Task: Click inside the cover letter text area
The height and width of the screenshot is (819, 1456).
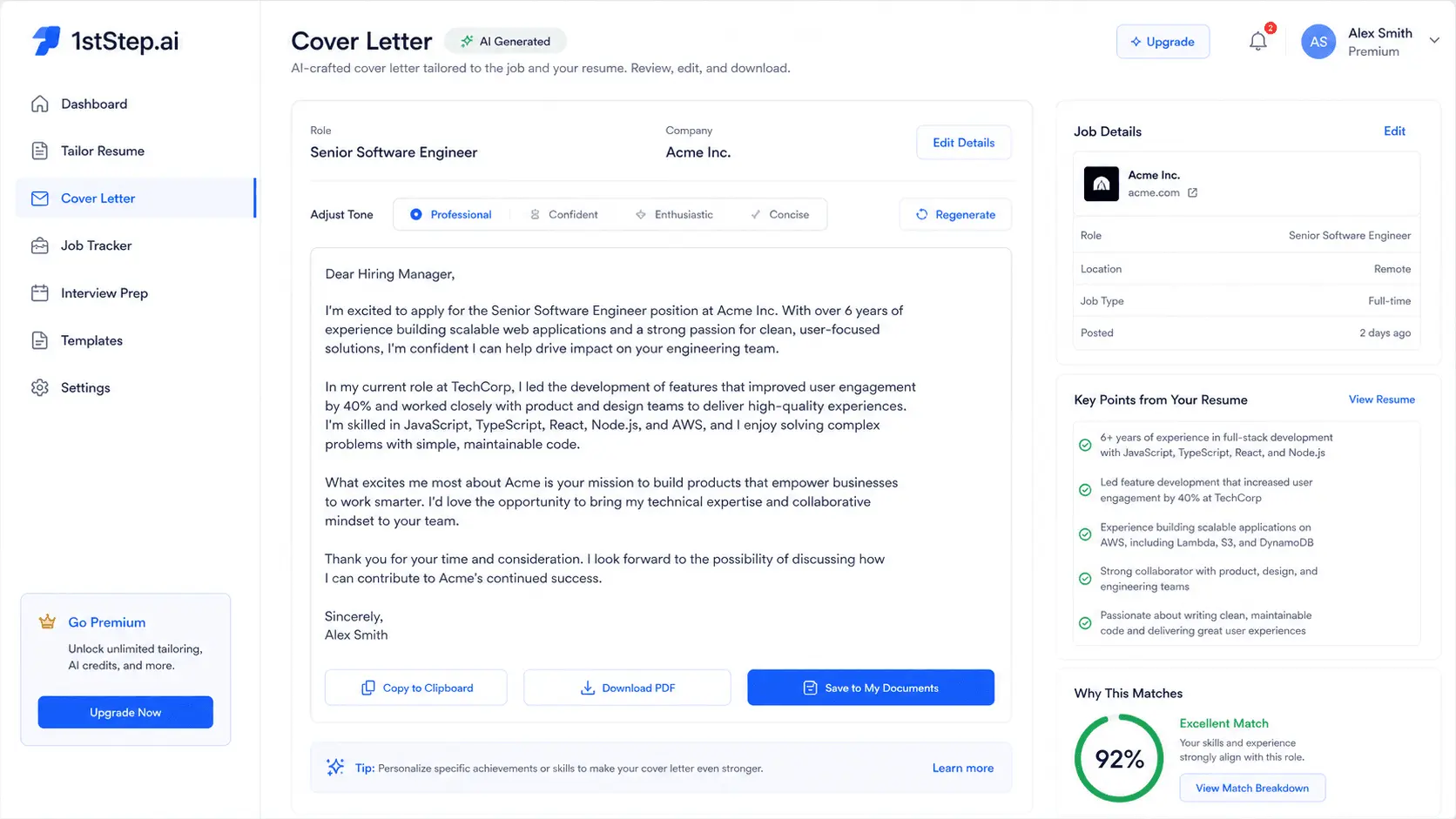Action: pos(660,453)
